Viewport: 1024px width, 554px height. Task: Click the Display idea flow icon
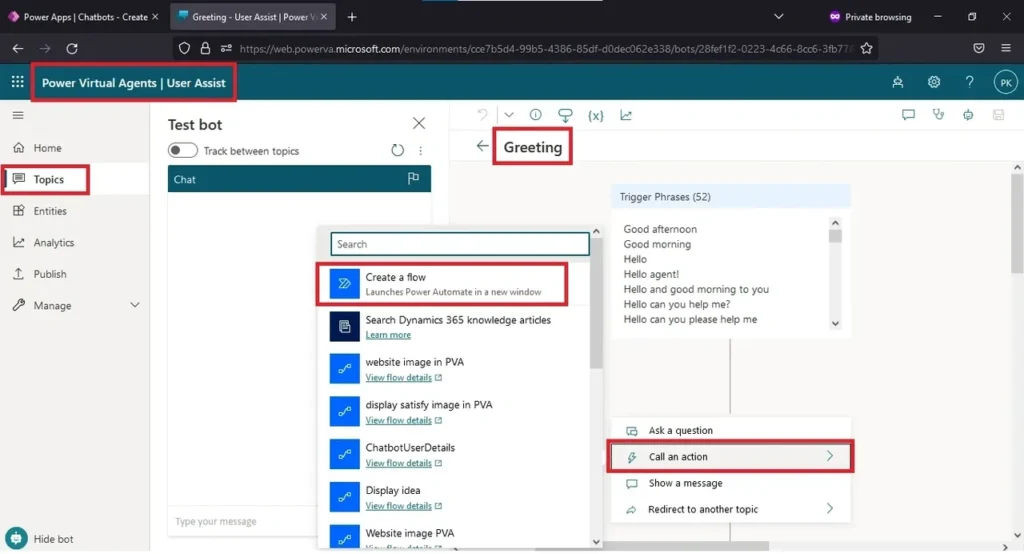click(x=344, y=497)
